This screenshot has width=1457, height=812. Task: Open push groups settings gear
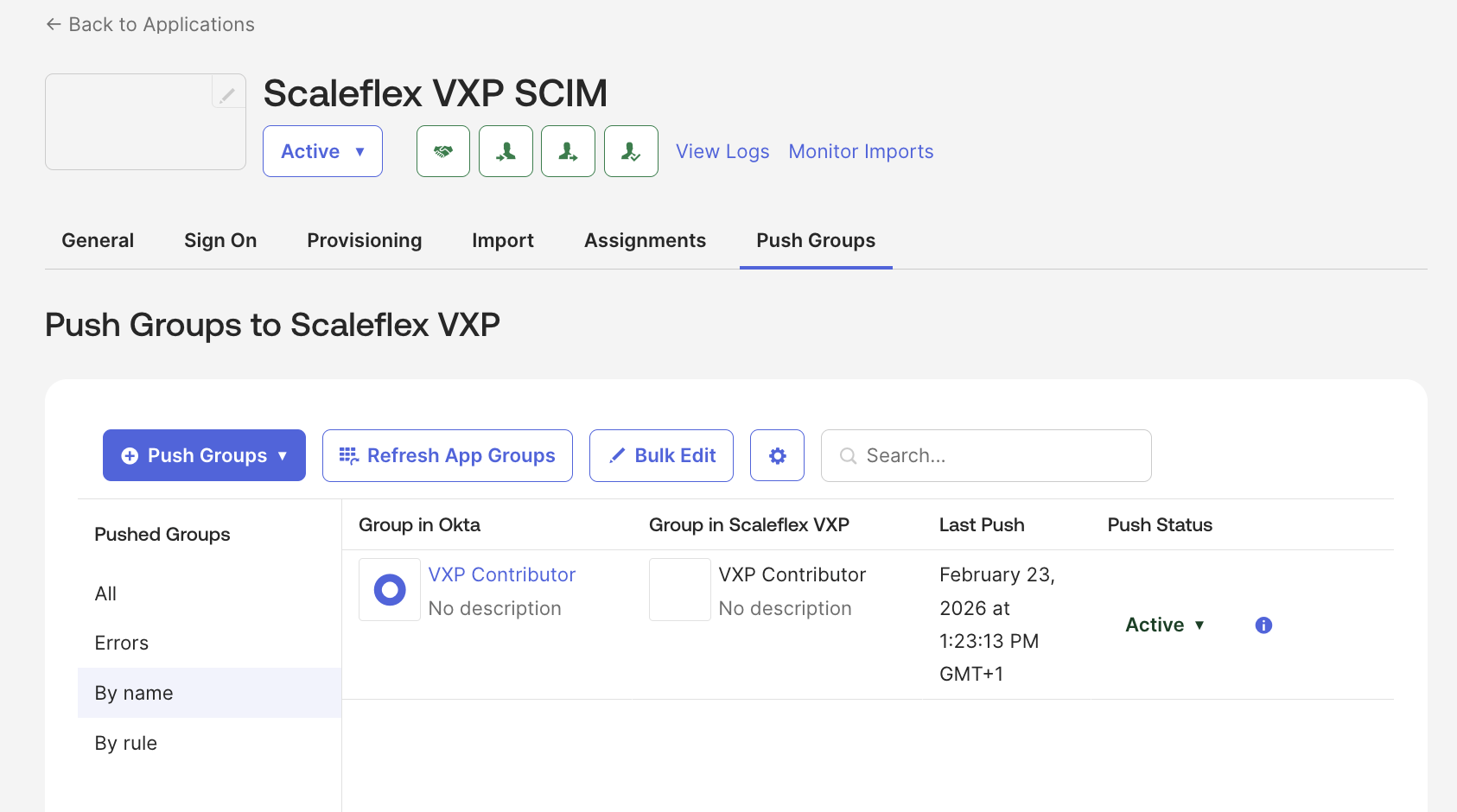tap(777, 455)
